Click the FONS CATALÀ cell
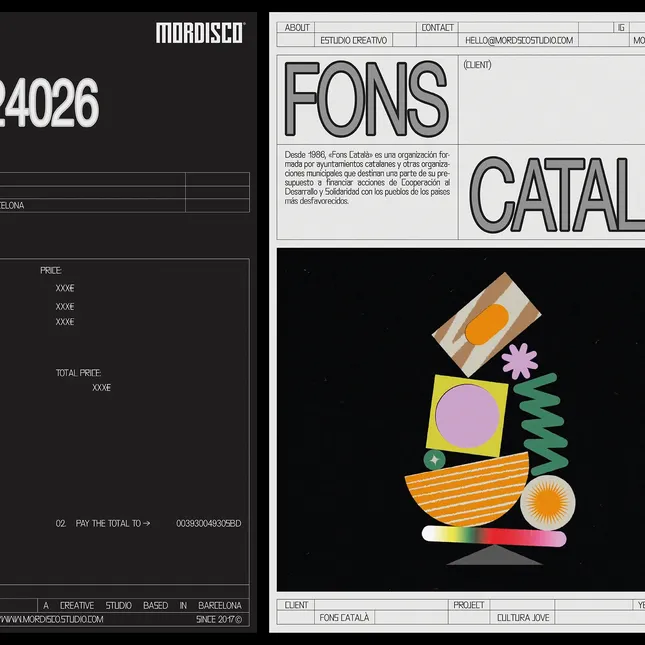Screen dimensions: 645x645 [x=344, y=618]
